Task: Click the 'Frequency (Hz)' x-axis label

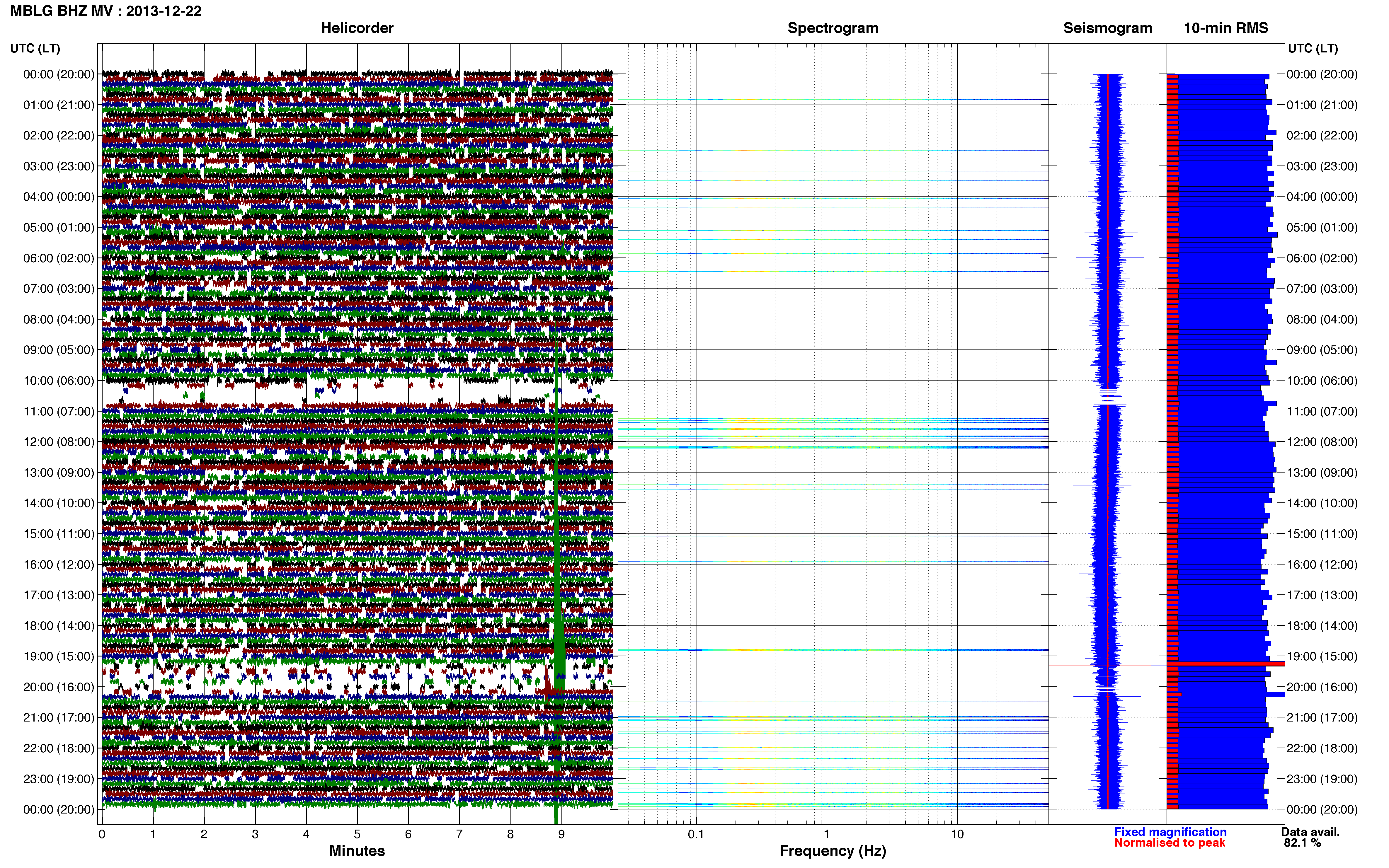Action: (833, 851)
